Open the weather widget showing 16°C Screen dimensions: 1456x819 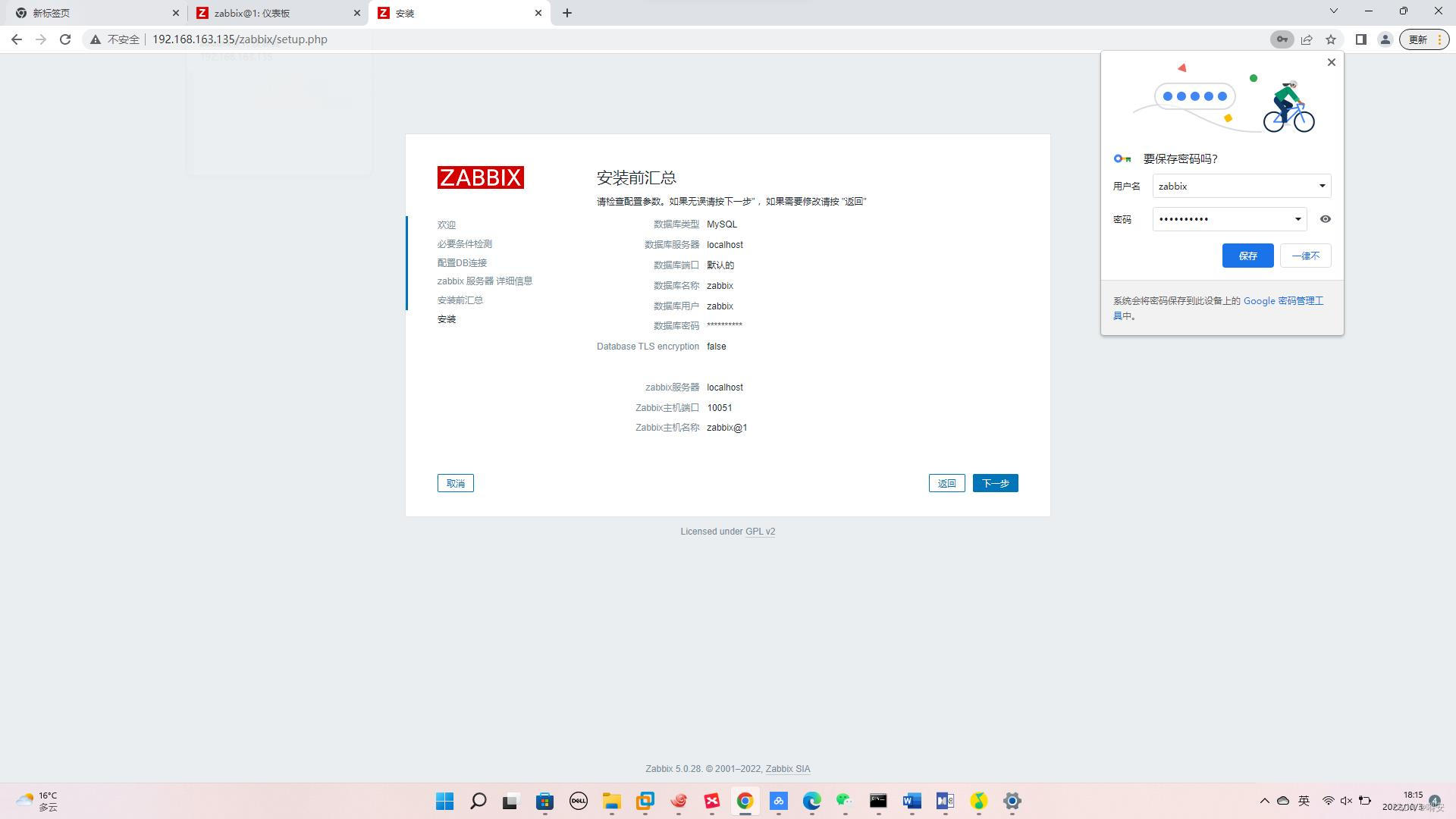(x=36, y=801)
